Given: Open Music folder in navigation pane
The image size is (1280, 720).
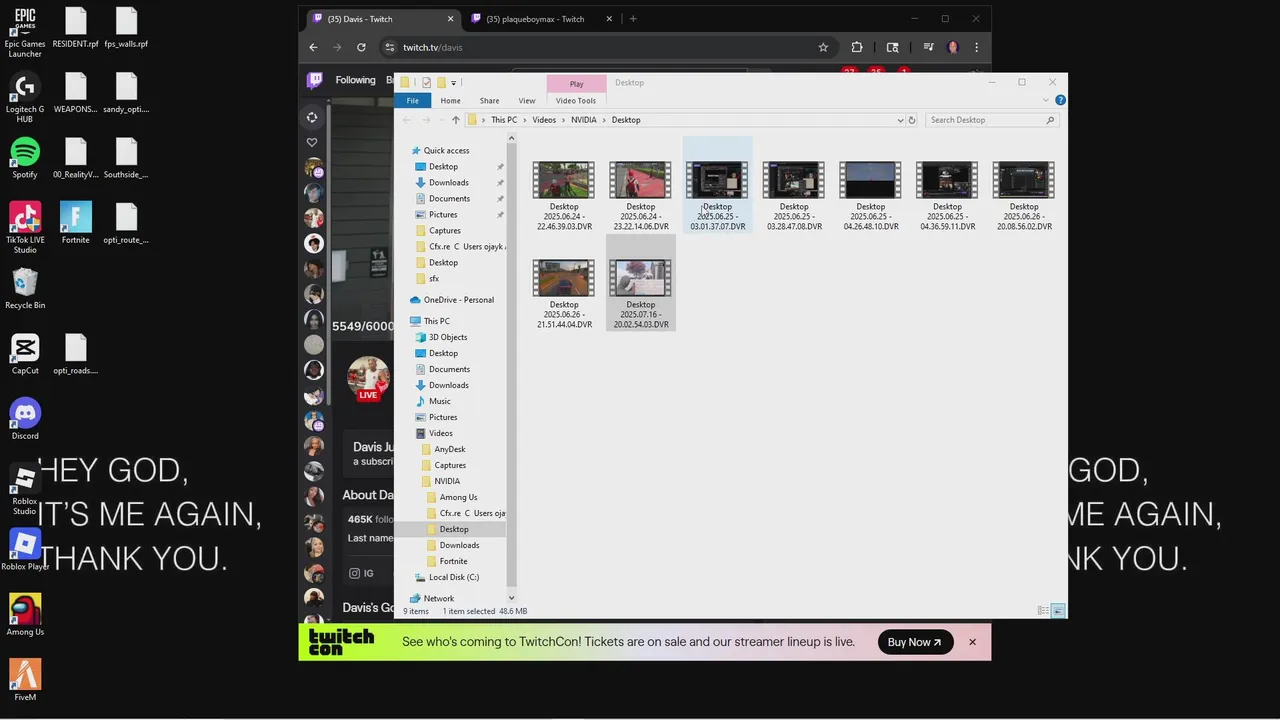Looking at the screenshot, I should coord(440,401).
